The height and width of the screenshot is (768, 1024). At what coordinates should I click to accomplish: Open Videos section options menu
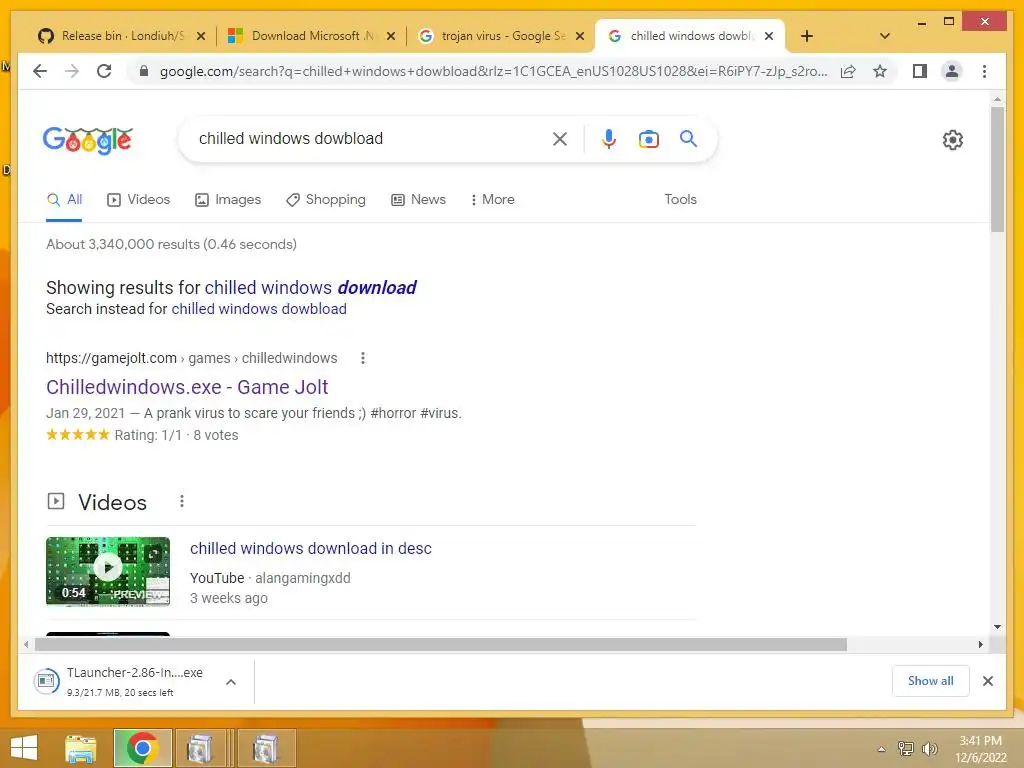[182, 501]
